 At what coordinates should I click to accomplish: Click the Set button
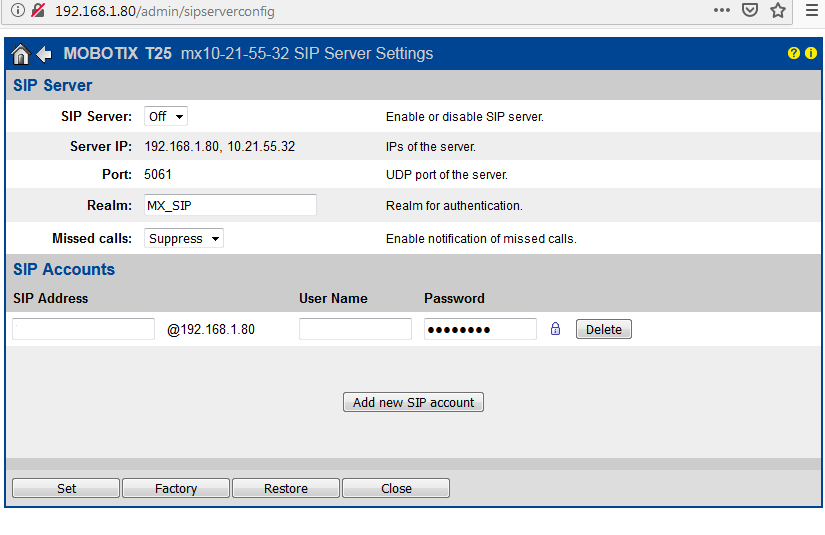66,488
